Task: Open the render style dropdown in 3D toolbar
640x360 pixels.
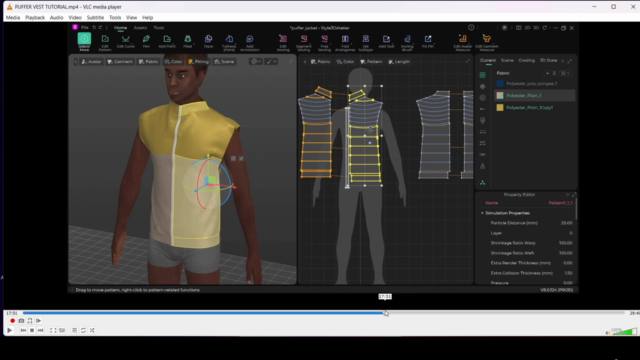Action: (256, 62)
